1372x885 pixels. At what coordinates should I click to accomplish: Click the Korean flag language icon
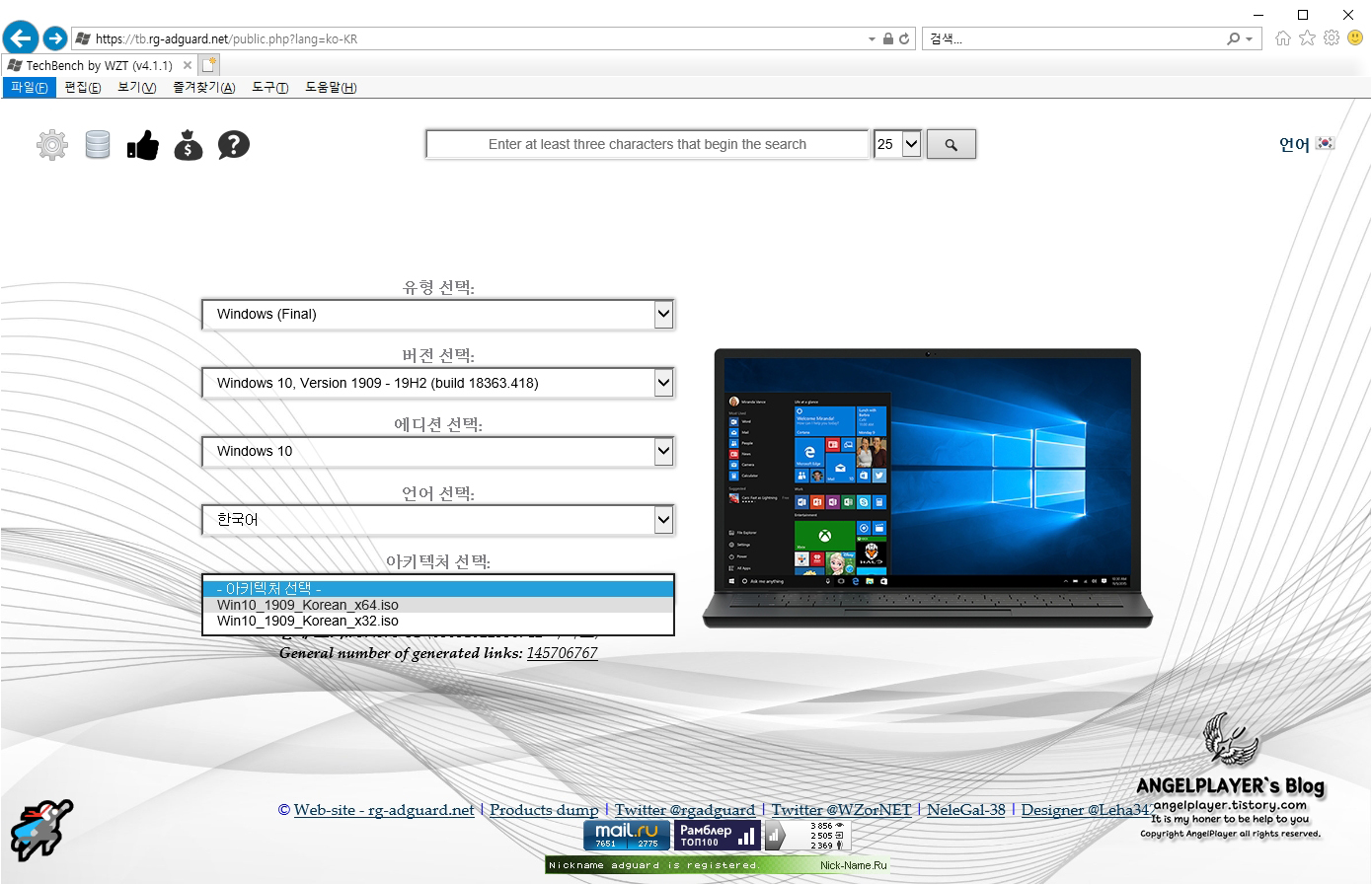coord(1325,143)
